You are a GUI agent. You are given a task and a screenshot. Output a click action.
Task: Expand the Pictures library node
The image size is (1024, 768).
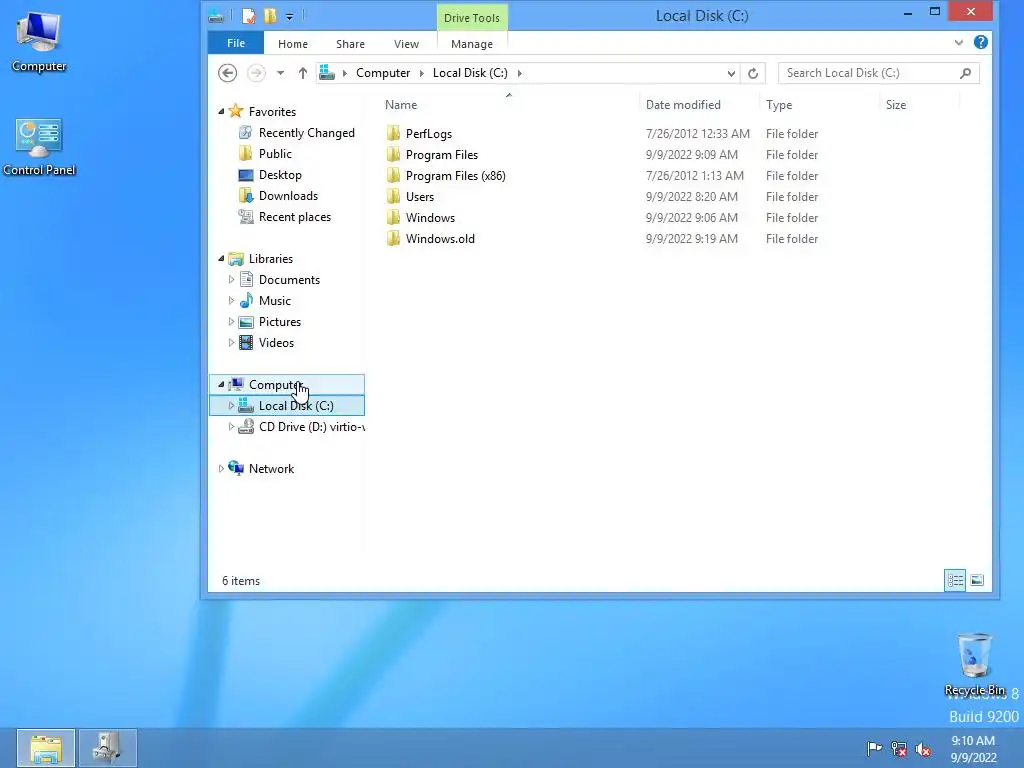coord(231,321)
